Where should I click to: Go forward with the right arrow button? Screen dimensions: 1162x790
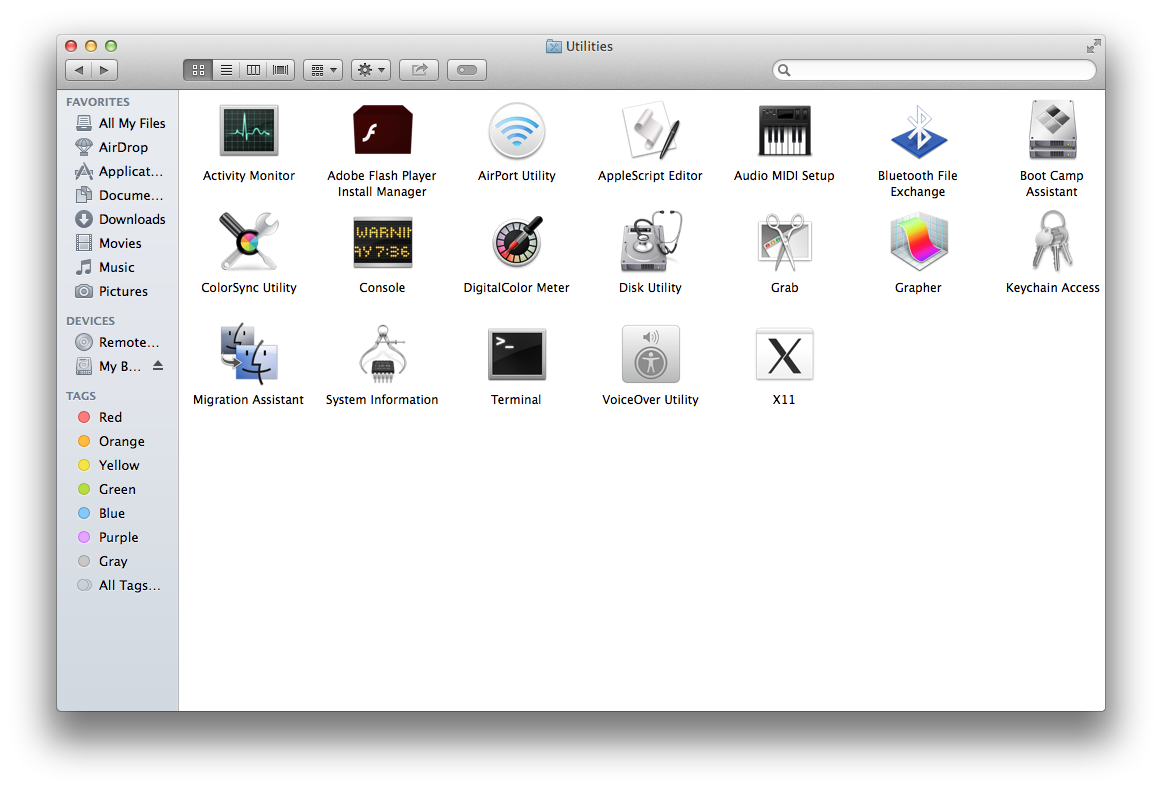104,70
